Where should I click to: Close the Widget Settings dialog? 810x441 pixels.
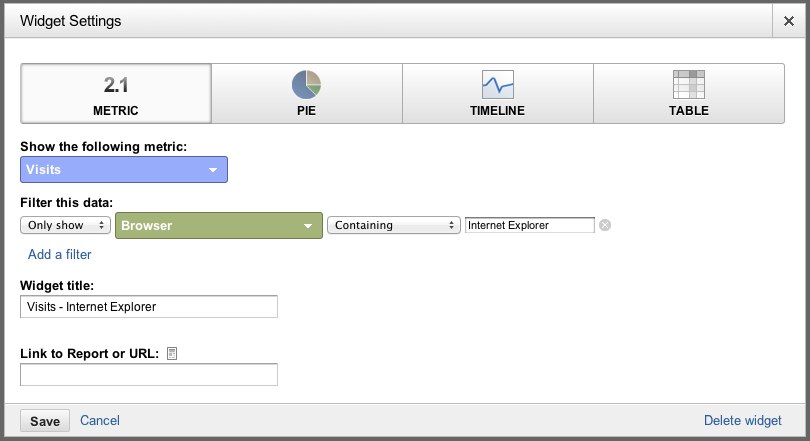(789, 21)
